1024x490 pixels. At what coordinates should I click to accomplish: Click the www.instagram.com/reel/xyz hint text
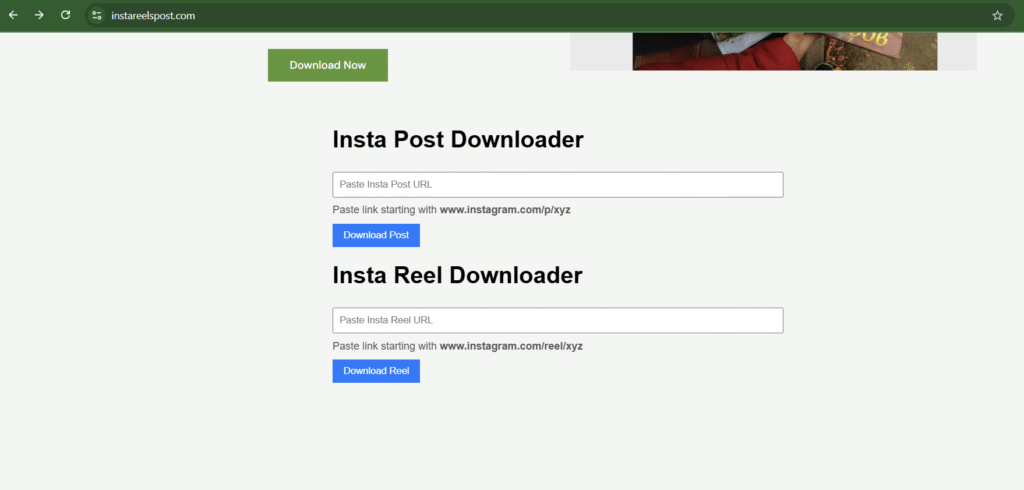tap(511, 346)
